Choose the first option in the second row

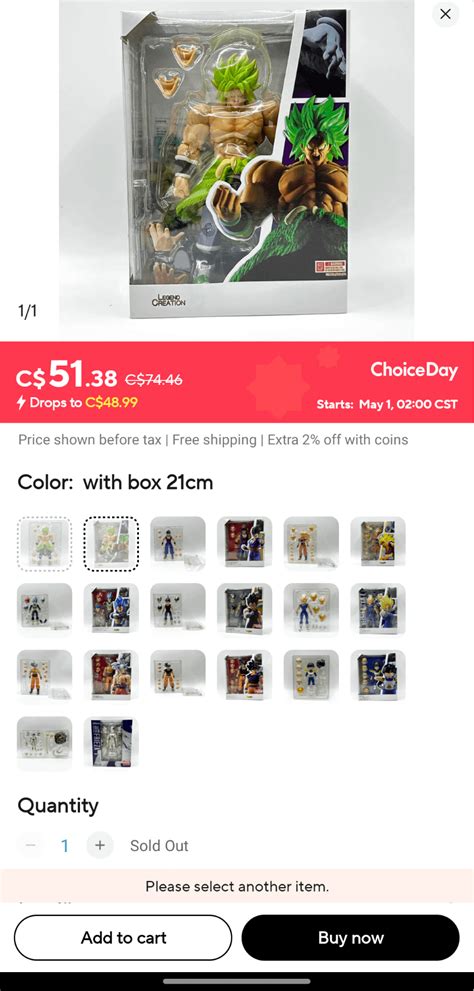44,609
